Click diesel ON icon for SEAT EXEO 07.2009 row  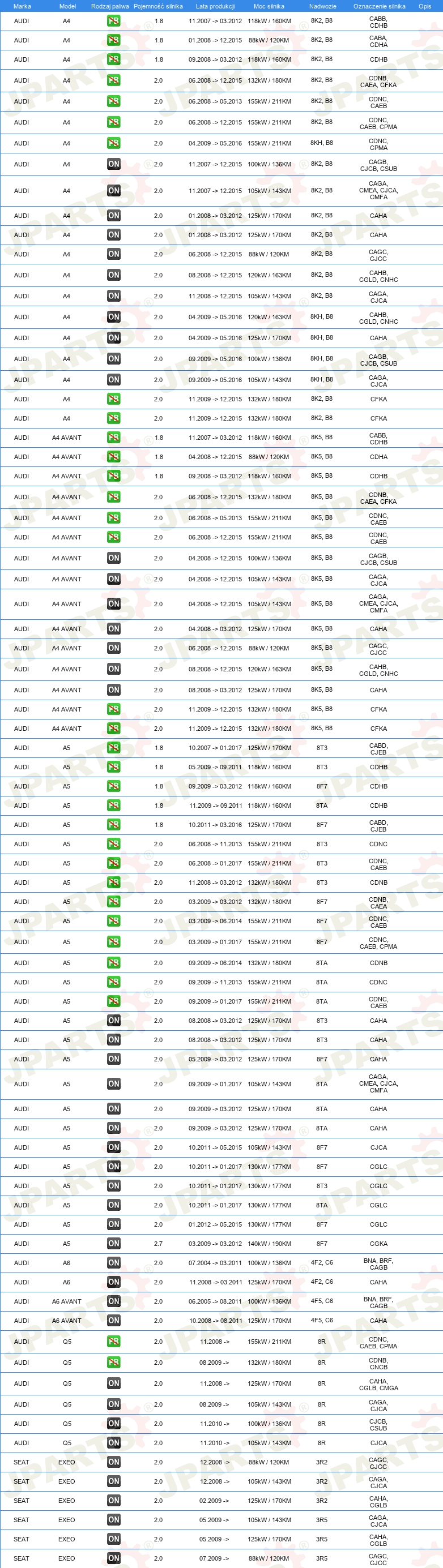tap(113, 1558)
